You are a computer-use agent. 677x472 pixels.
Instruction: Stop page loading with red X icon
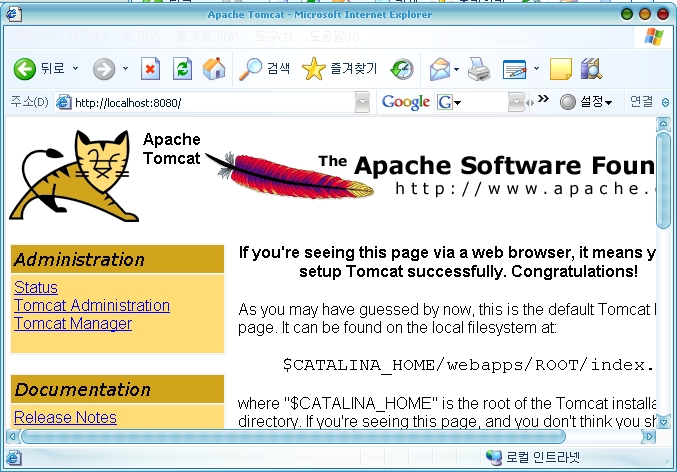[x=150, y=69]
